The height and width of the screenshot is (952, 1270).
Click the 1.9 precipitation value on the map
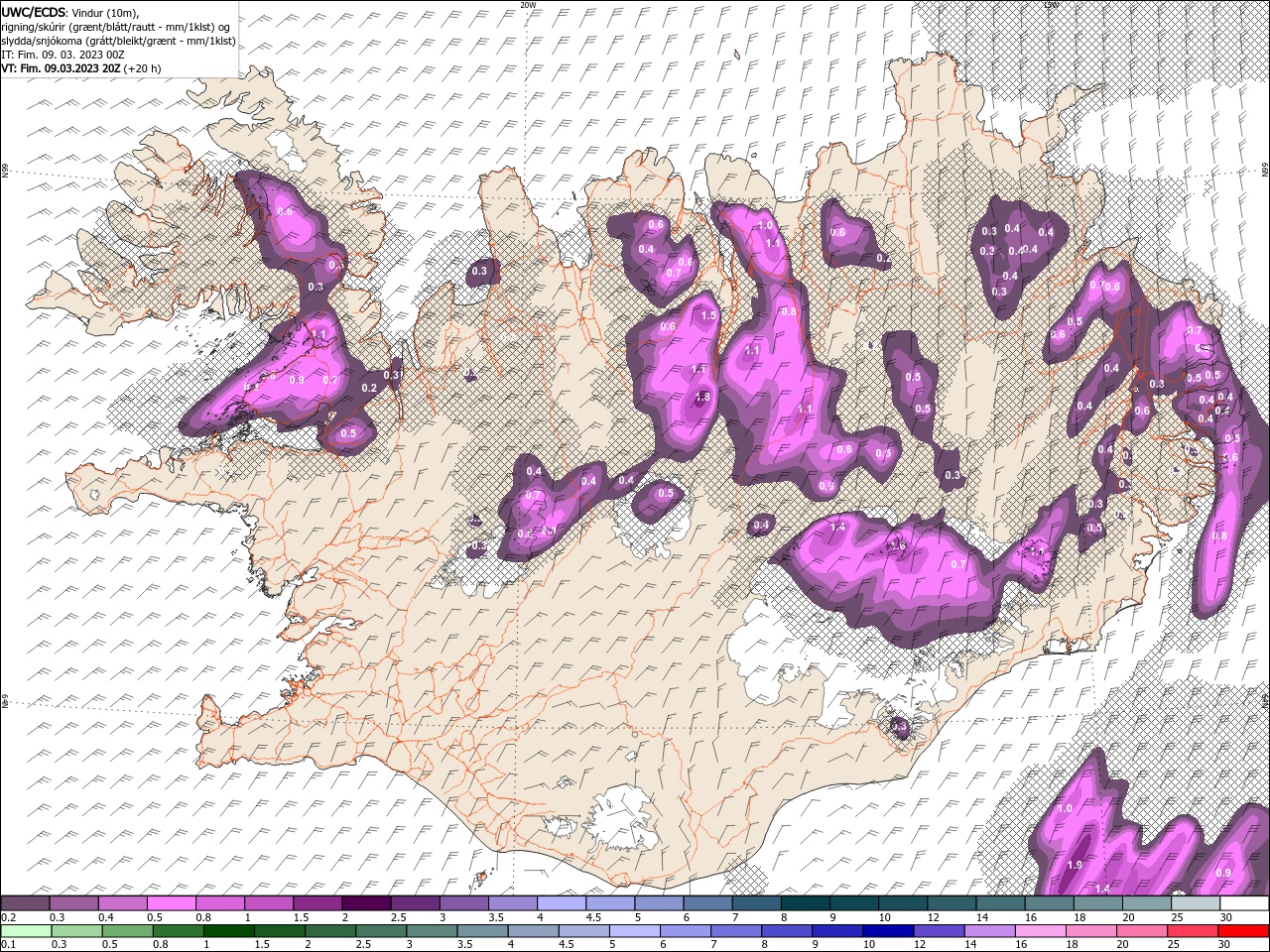[x=1075, y=865]
